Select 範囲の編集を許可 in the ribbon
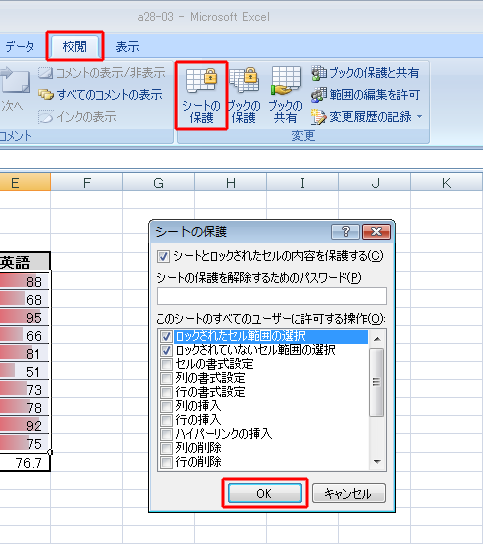Viewport: 483px width, 544px height. (x=365, y=94)
